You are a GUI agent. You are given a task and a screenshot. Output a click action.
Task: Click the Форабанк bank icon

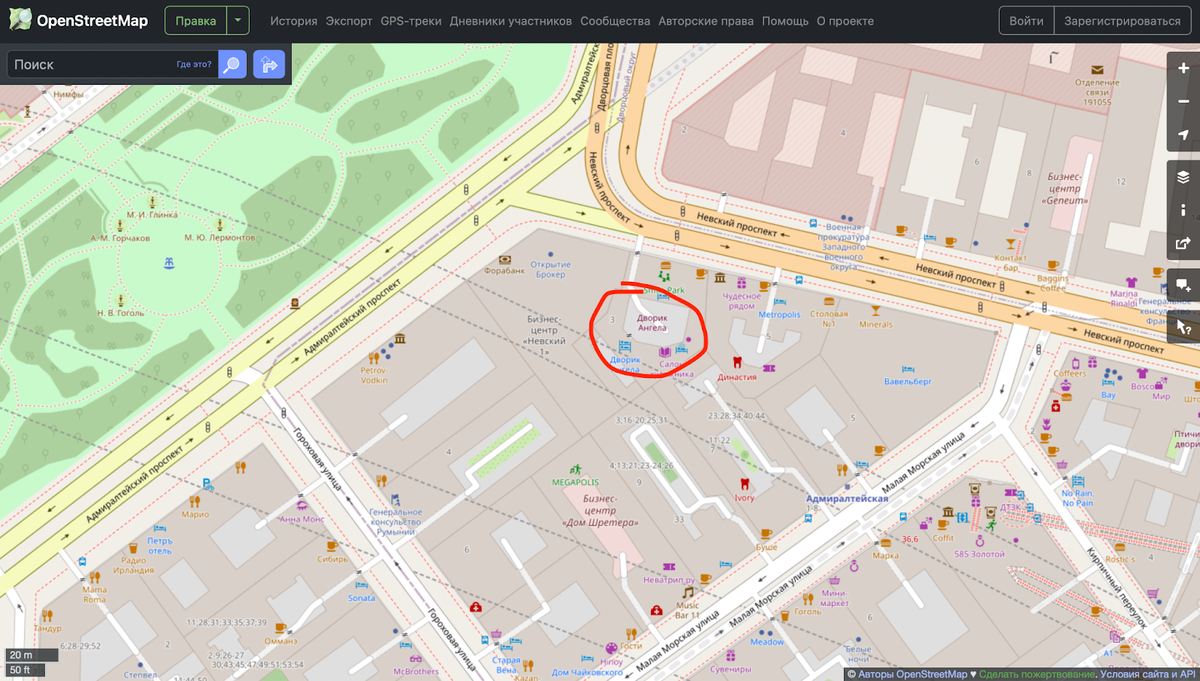click(x=507, y=258)
